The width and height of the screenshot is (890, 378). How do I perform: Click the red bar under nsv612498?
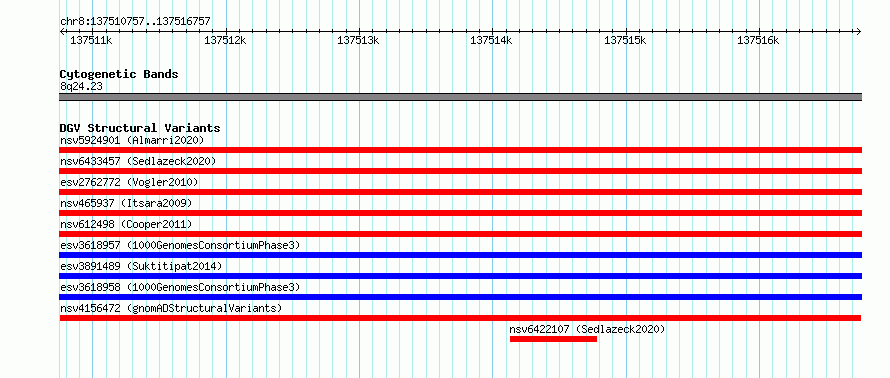(x=460, y=234)
